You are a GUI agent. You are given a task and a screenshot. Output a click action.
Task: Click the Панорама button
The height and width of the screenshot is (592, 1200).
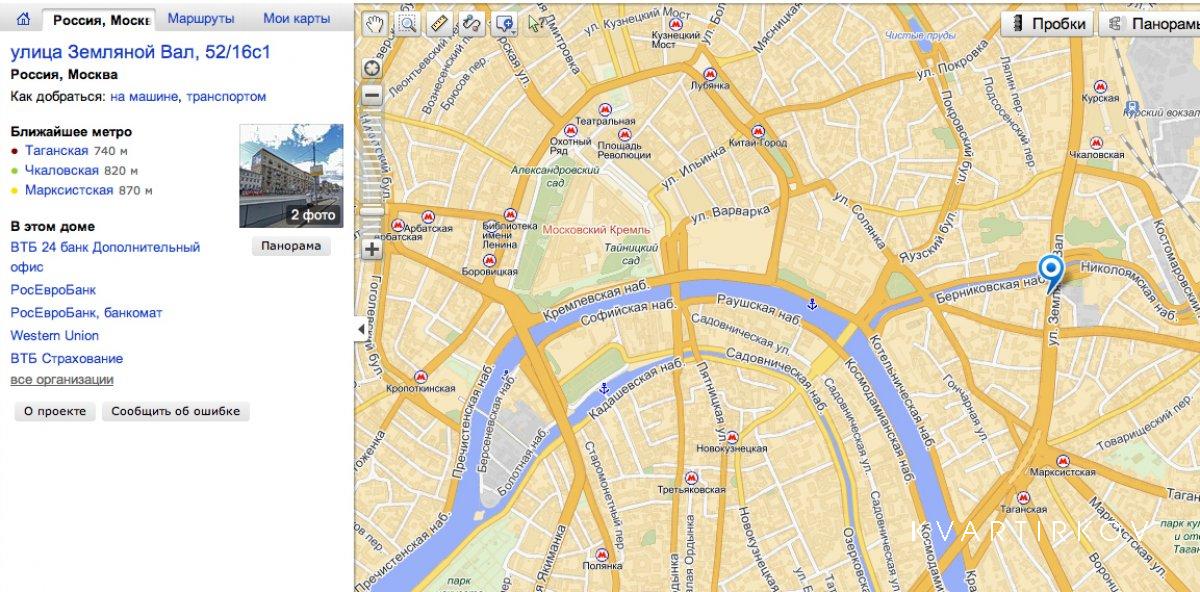(291, 246)
